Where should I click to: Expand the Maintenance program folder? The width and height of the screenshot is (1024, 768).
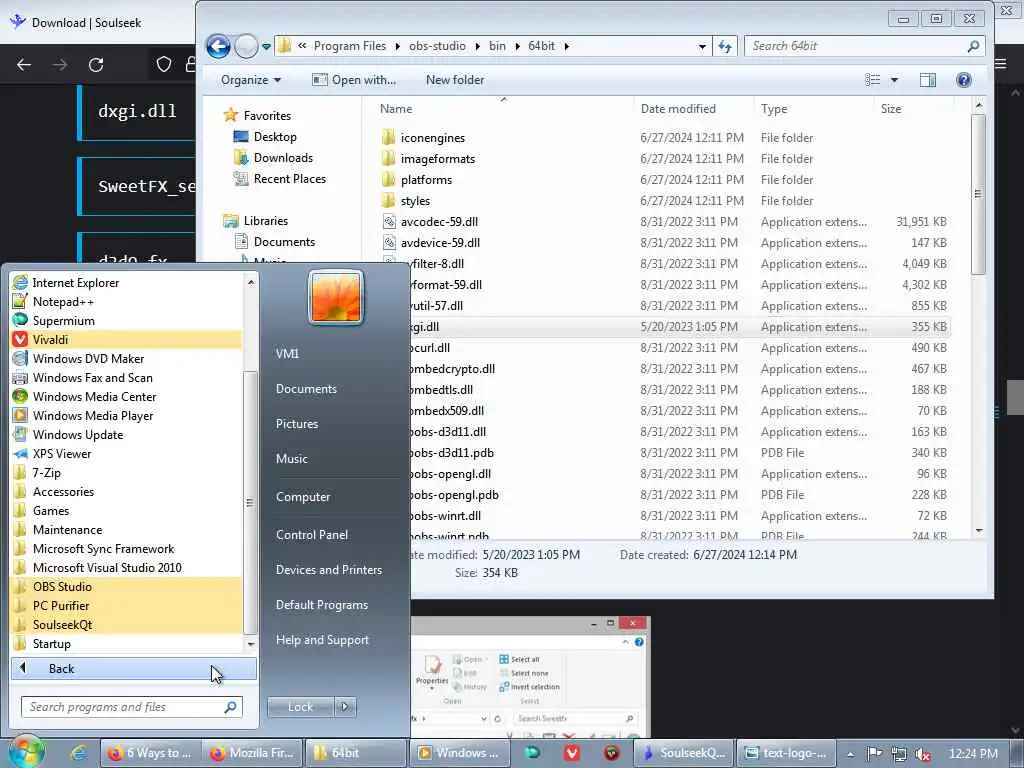127,529
